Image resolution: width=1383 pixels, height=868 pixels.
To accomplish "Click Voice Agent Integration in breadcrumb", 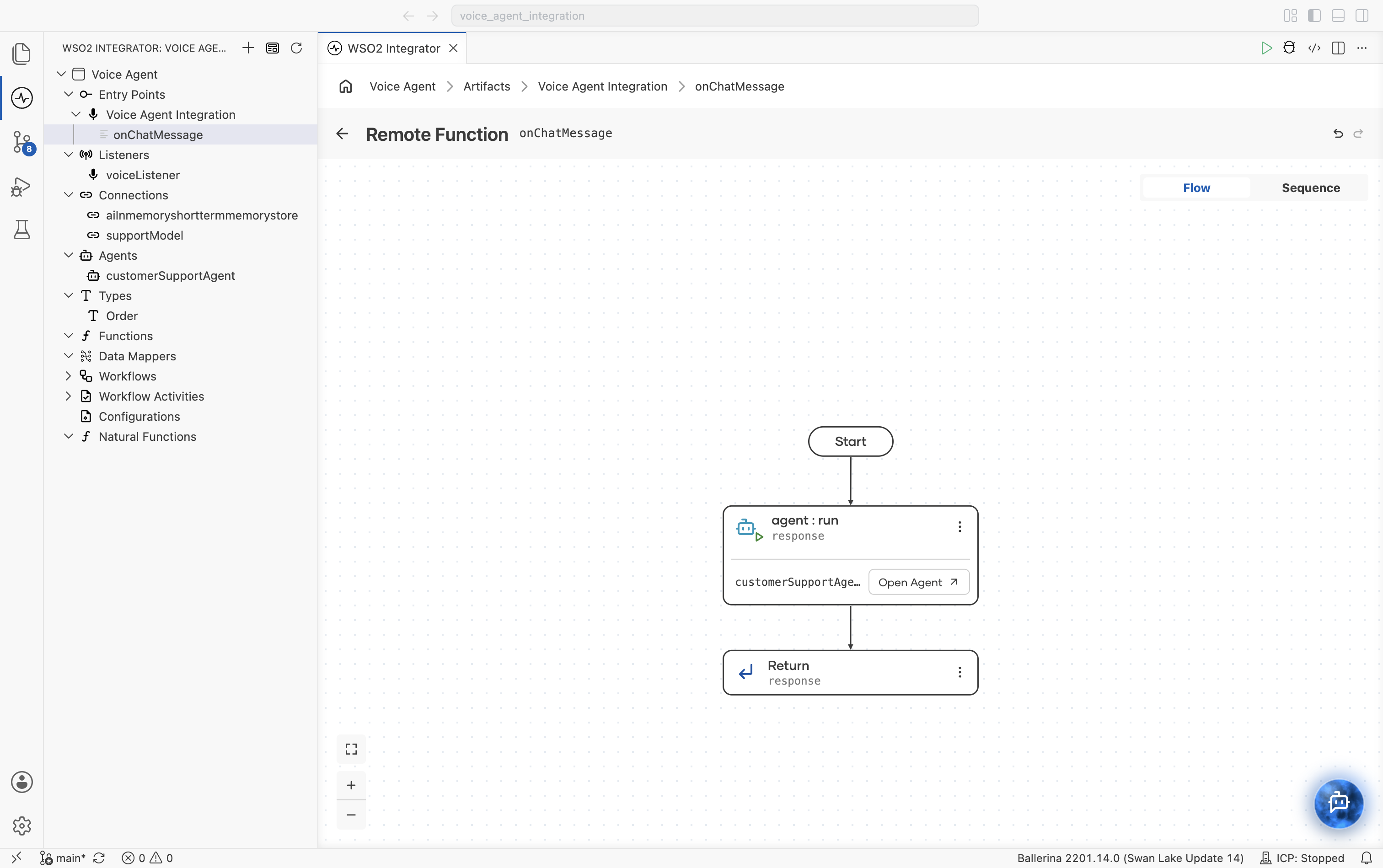I will (x=602, y=86).
